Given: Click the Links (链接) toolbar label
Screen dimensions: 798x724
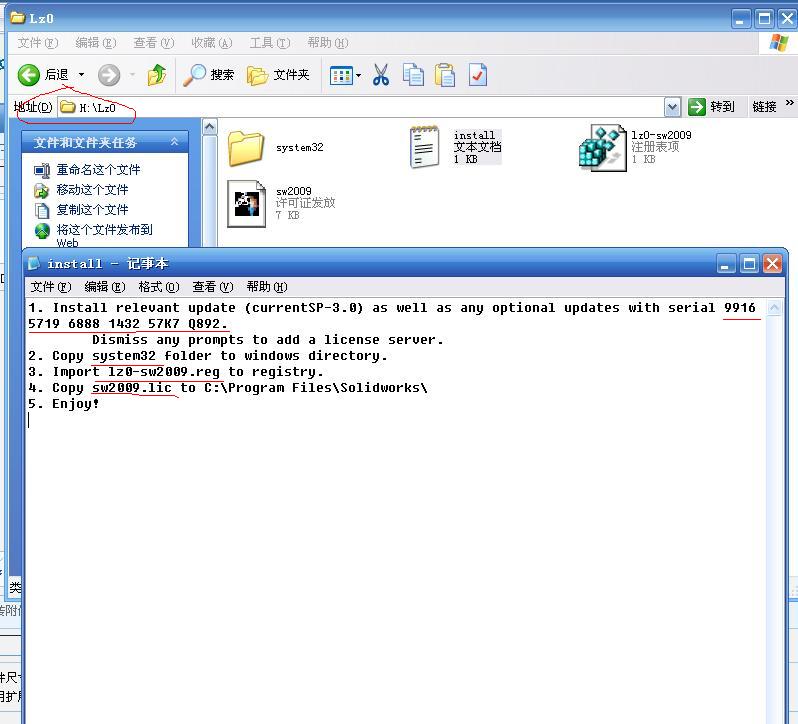Looking at the screenshot, I should (764, 107).
